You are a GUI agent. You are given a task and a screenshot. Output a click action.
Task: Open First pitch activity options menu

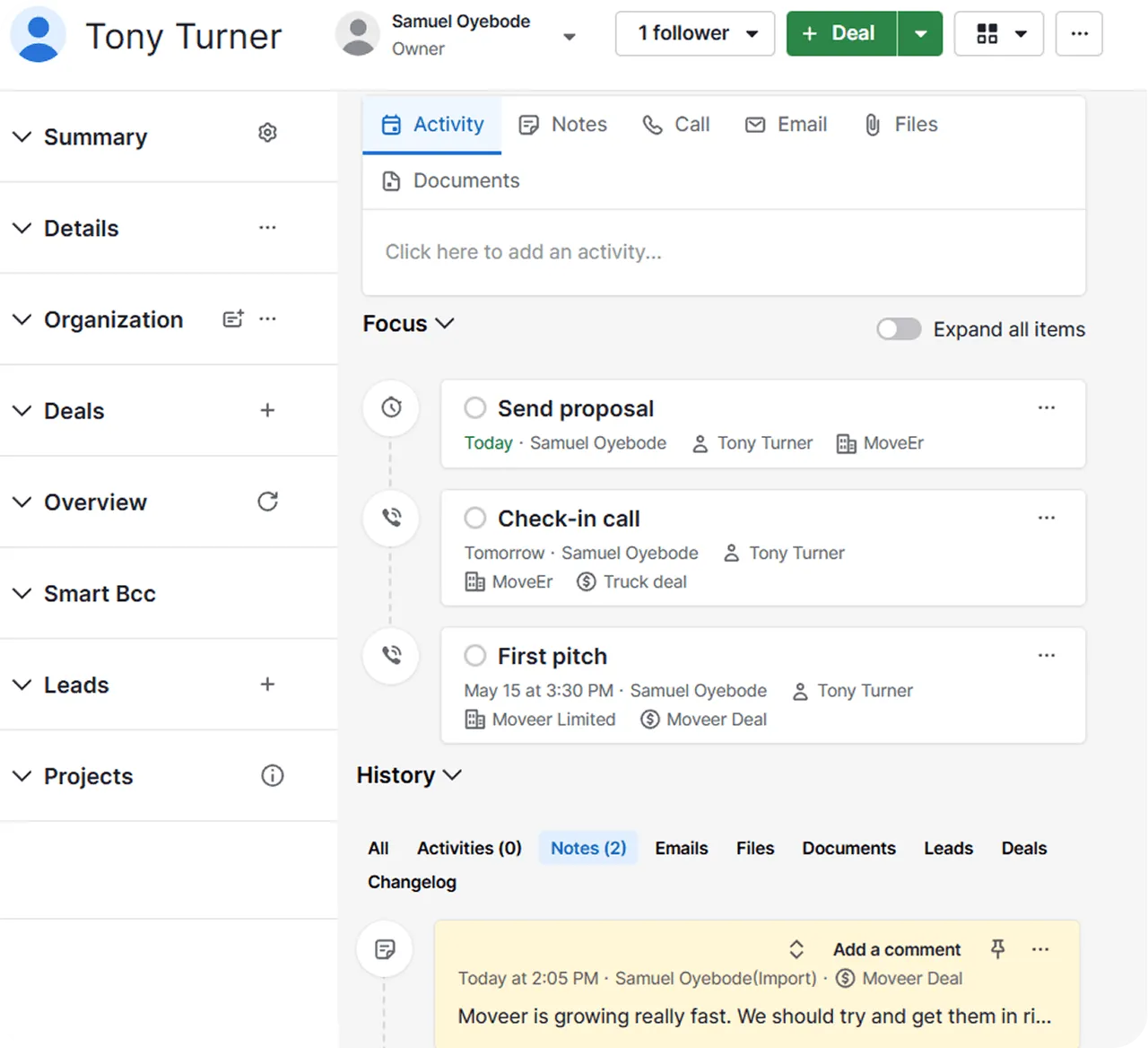tap(1047, 655)
